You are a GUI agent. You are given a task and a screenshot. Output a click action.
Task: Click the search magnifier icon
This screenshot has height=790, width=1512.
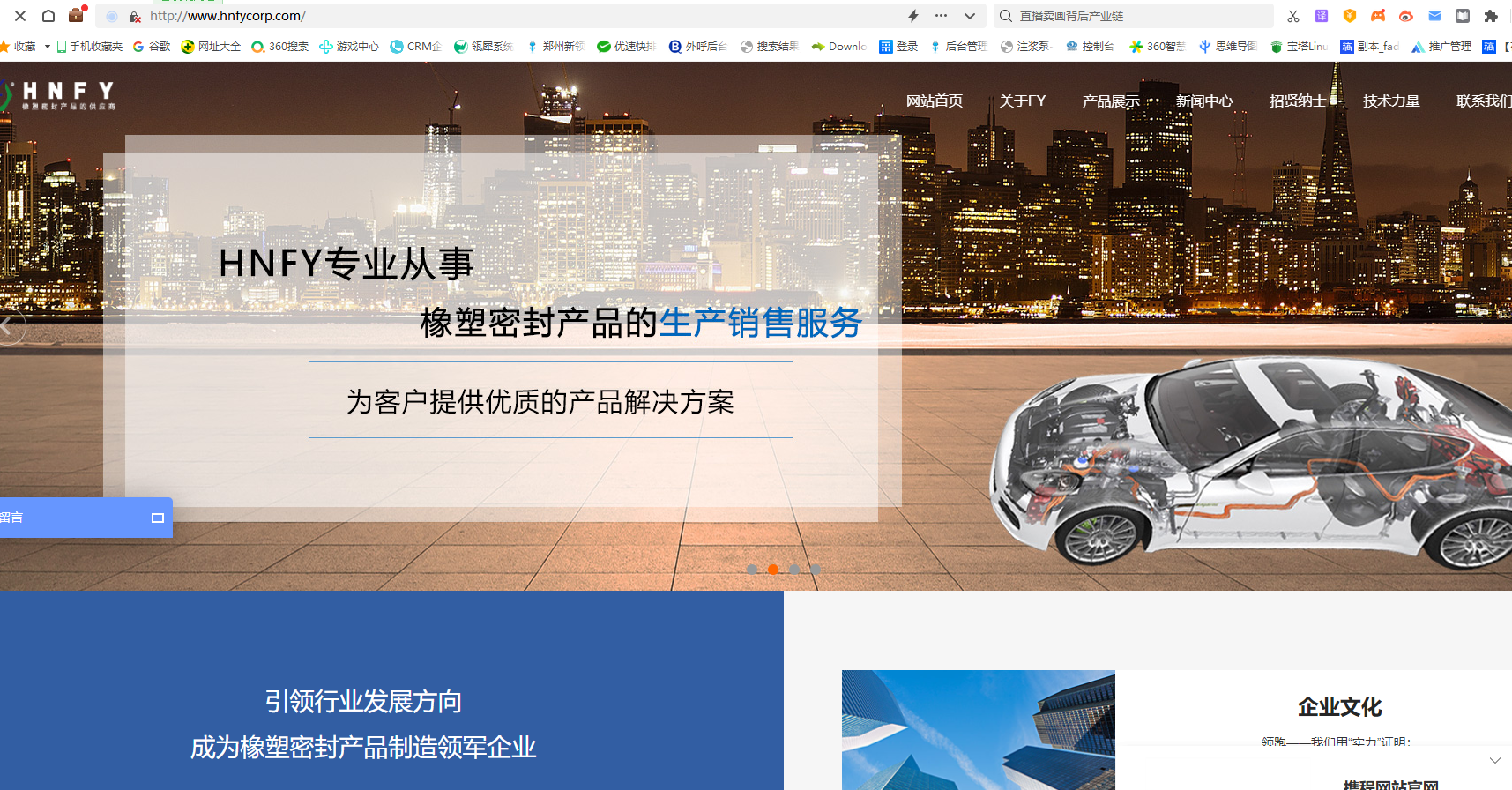1006,16
